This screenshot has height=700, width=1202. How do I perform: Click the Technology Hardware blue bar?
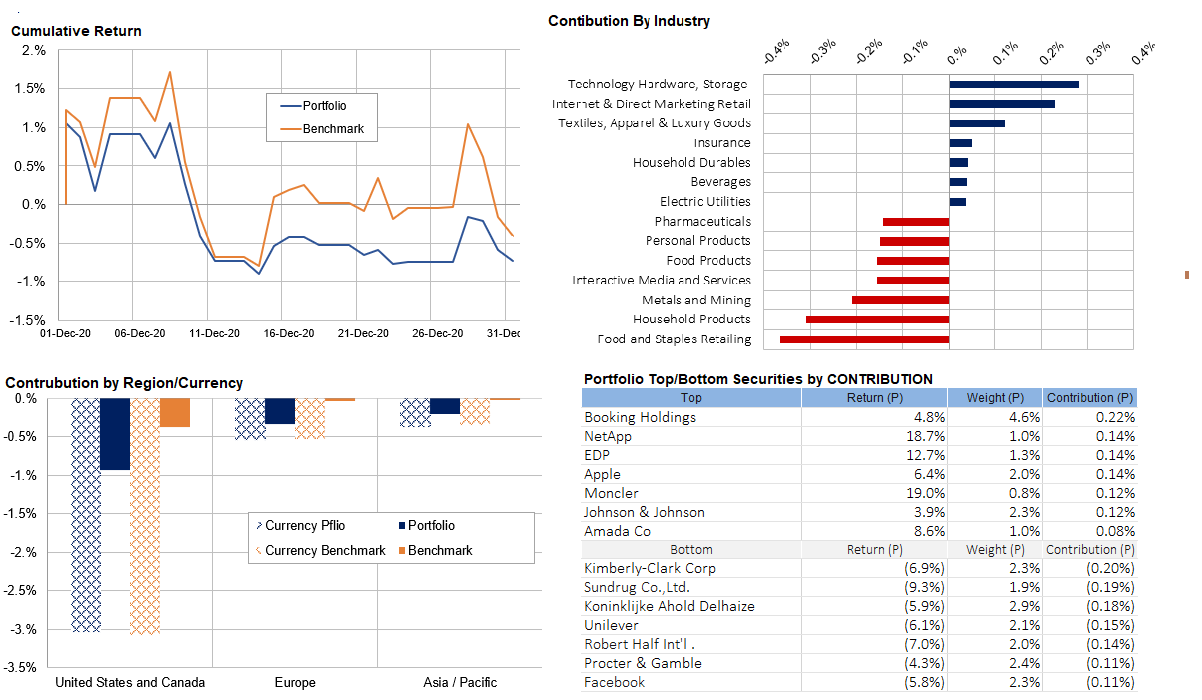[x=1014, y=84]
